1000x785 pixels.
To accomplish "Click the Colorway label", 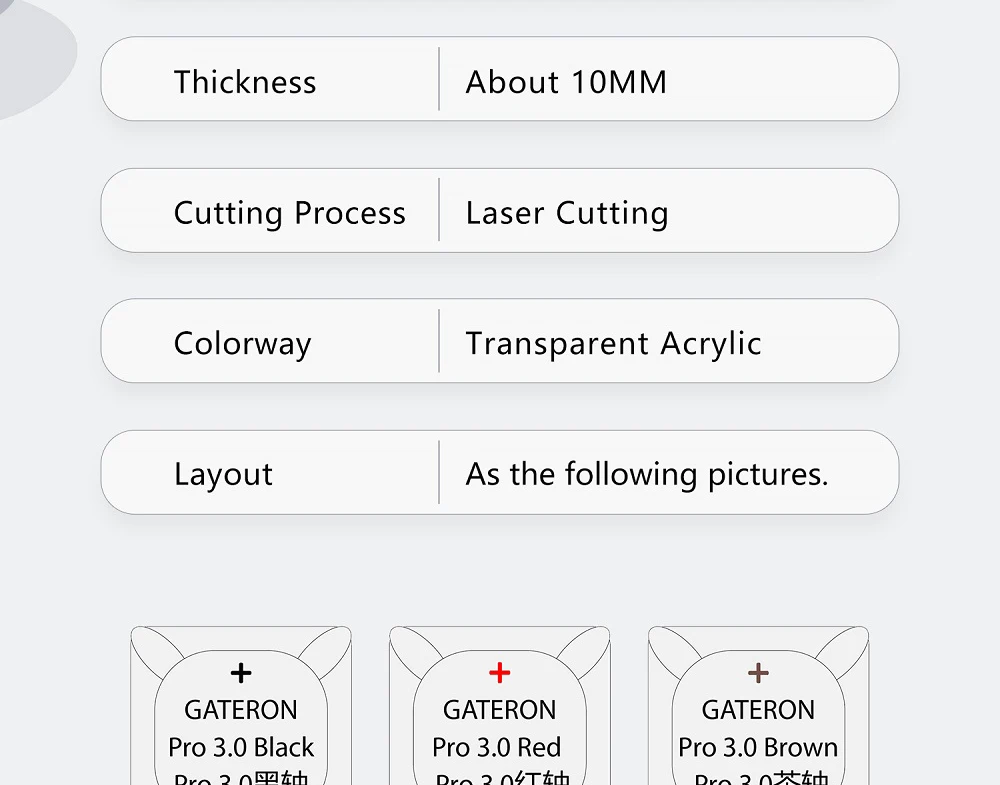I will click(243, 344).
